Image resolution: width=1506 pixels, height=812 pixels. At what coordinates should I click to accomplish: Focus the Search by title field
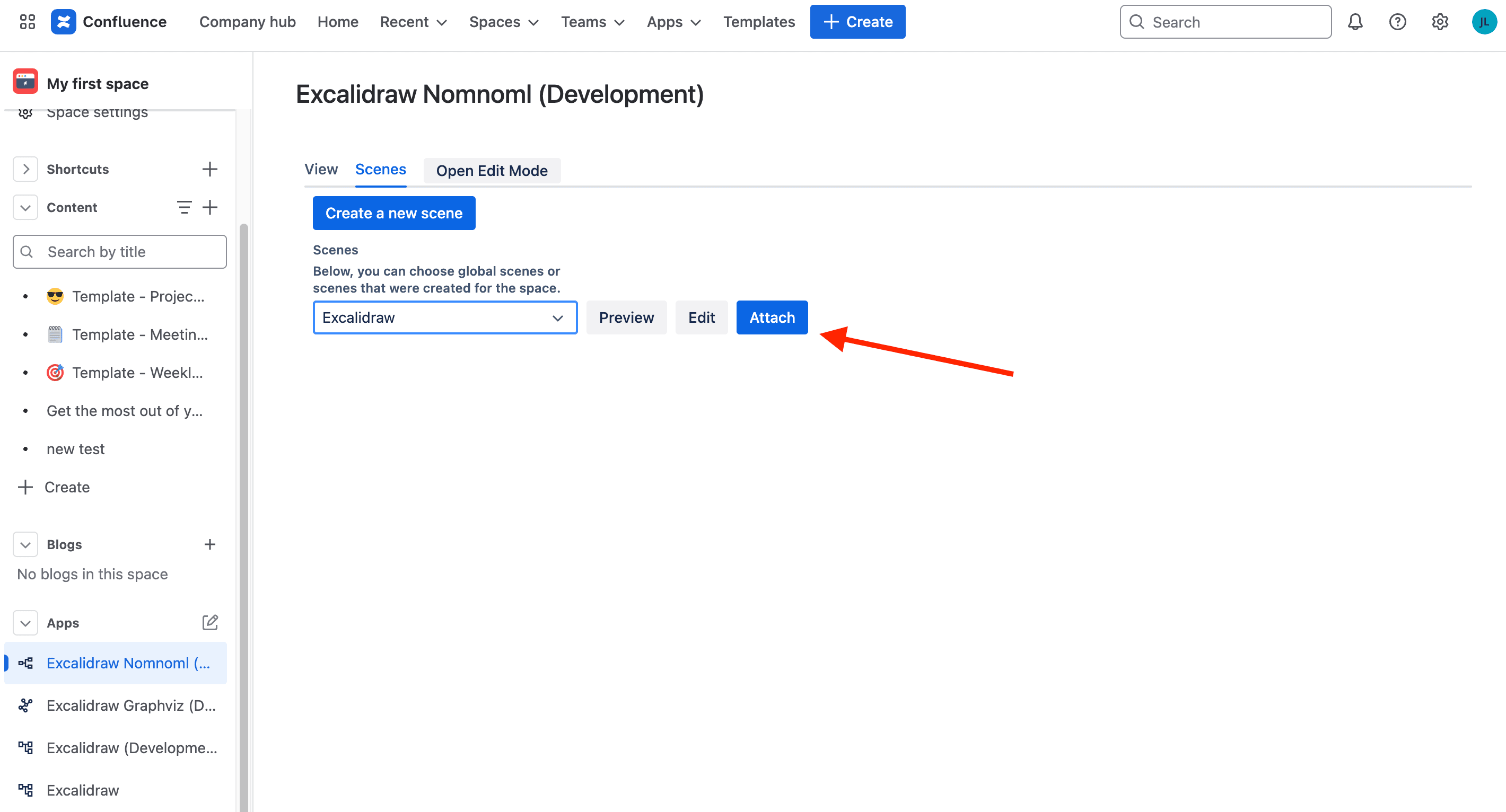coord(119,251)
